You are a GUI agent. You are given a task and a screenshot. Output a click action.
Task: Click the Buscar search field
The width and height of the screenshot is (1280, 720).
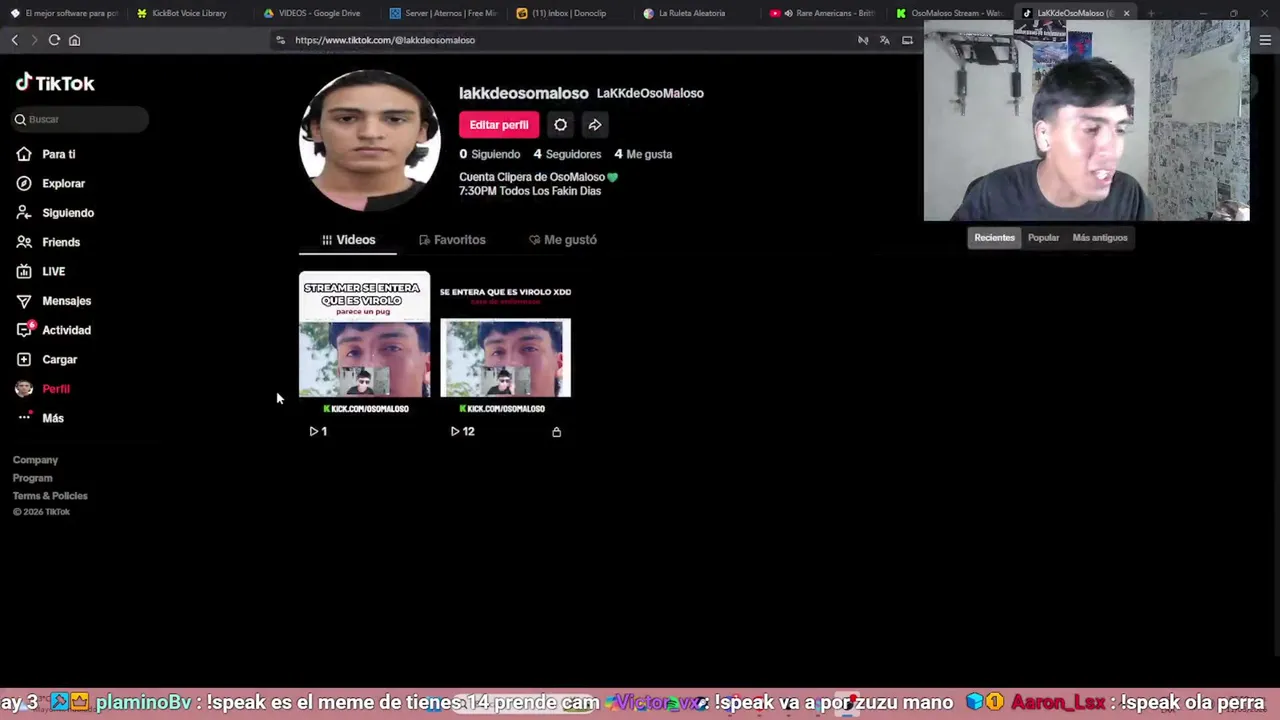pos(80,119)
